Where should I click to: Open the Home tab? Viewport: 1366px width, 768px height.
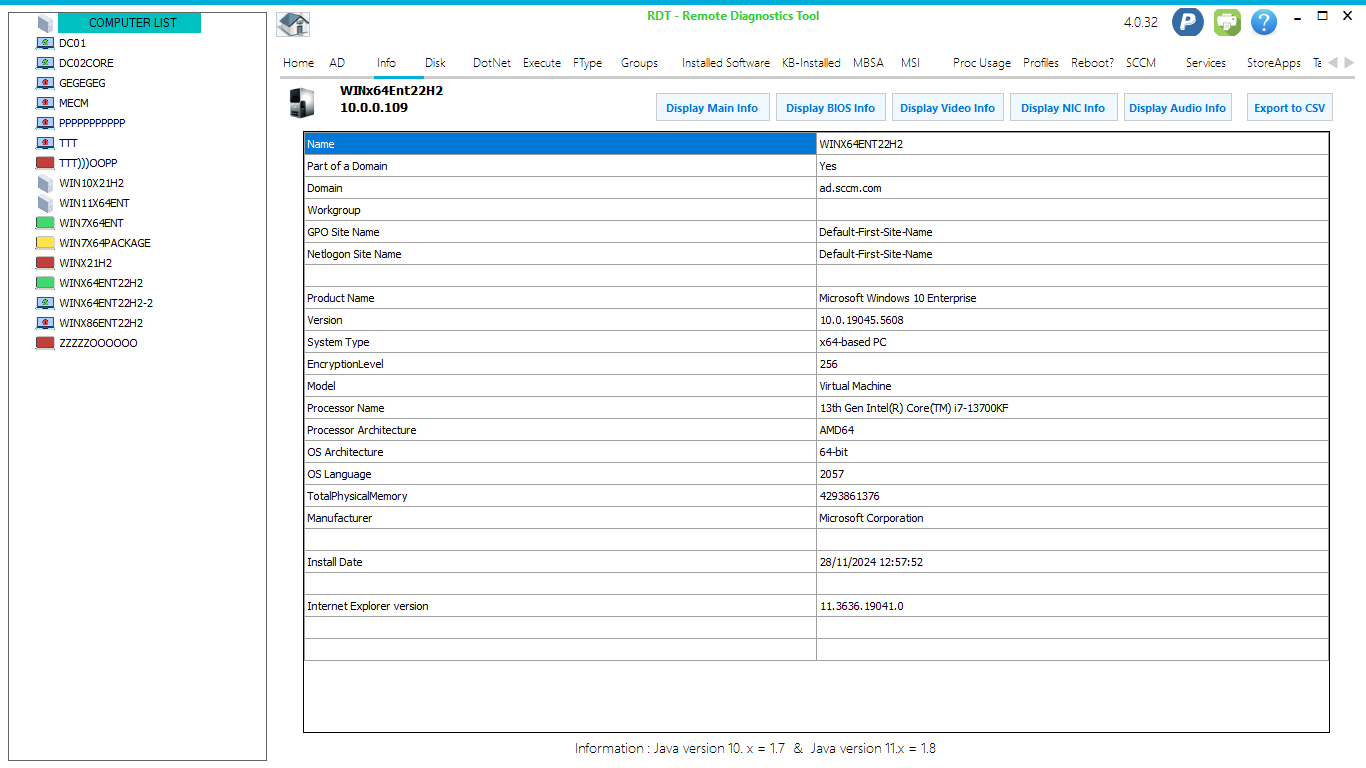coord(298,63)
